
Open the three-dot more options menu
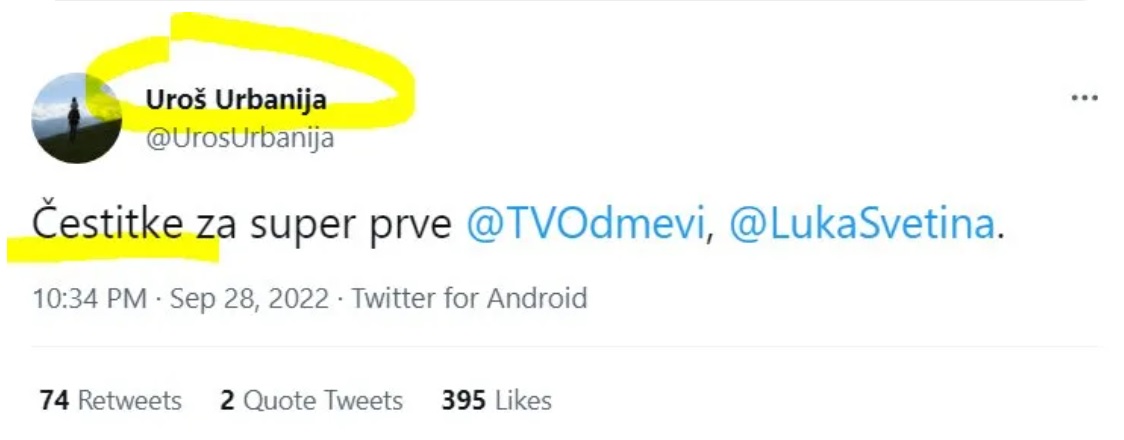click(1084, 99)
